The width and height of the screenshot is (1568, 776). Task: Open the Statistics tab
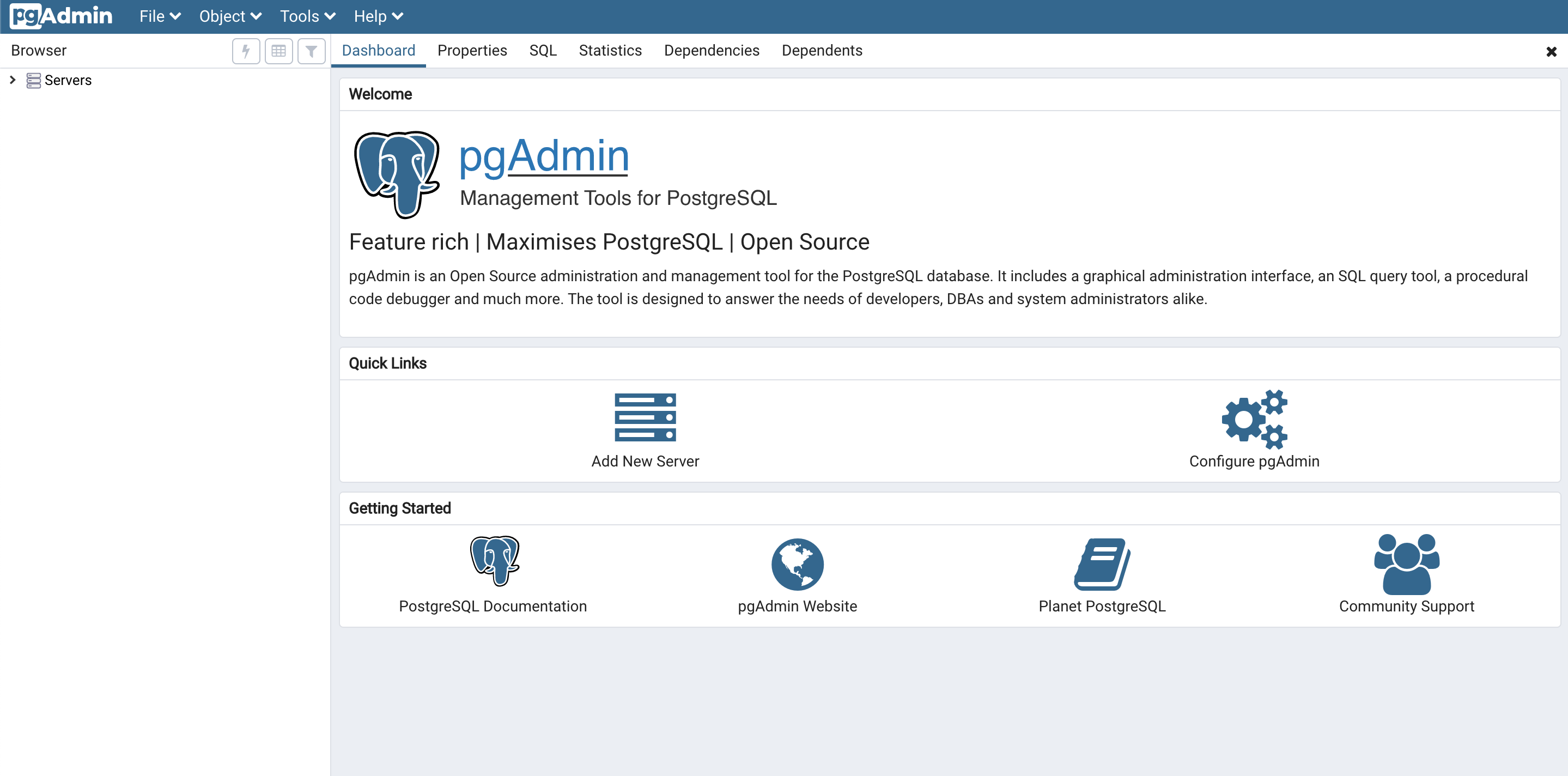610,51
